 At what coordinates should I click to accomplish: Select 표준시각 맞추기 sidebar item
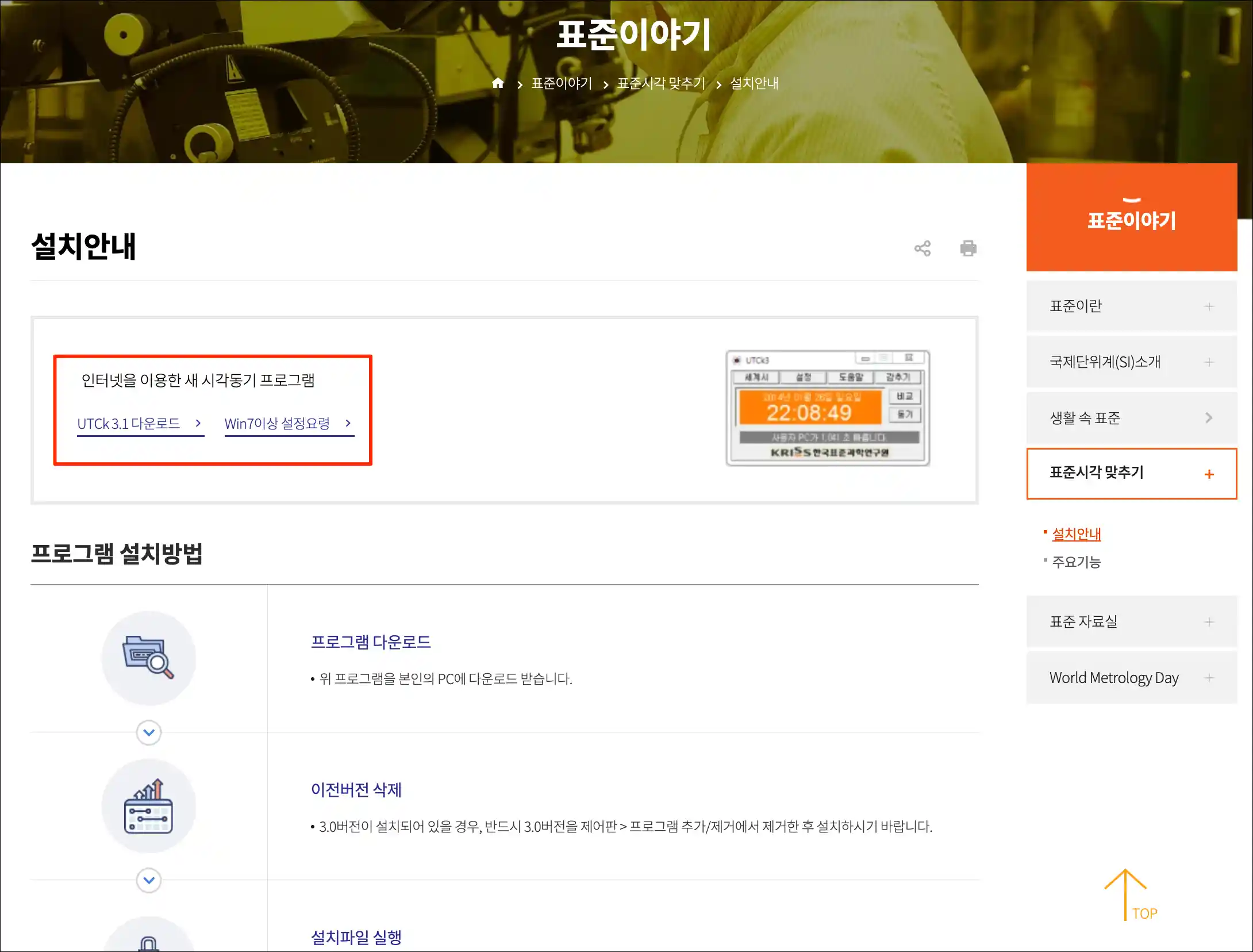(1132, 473)
